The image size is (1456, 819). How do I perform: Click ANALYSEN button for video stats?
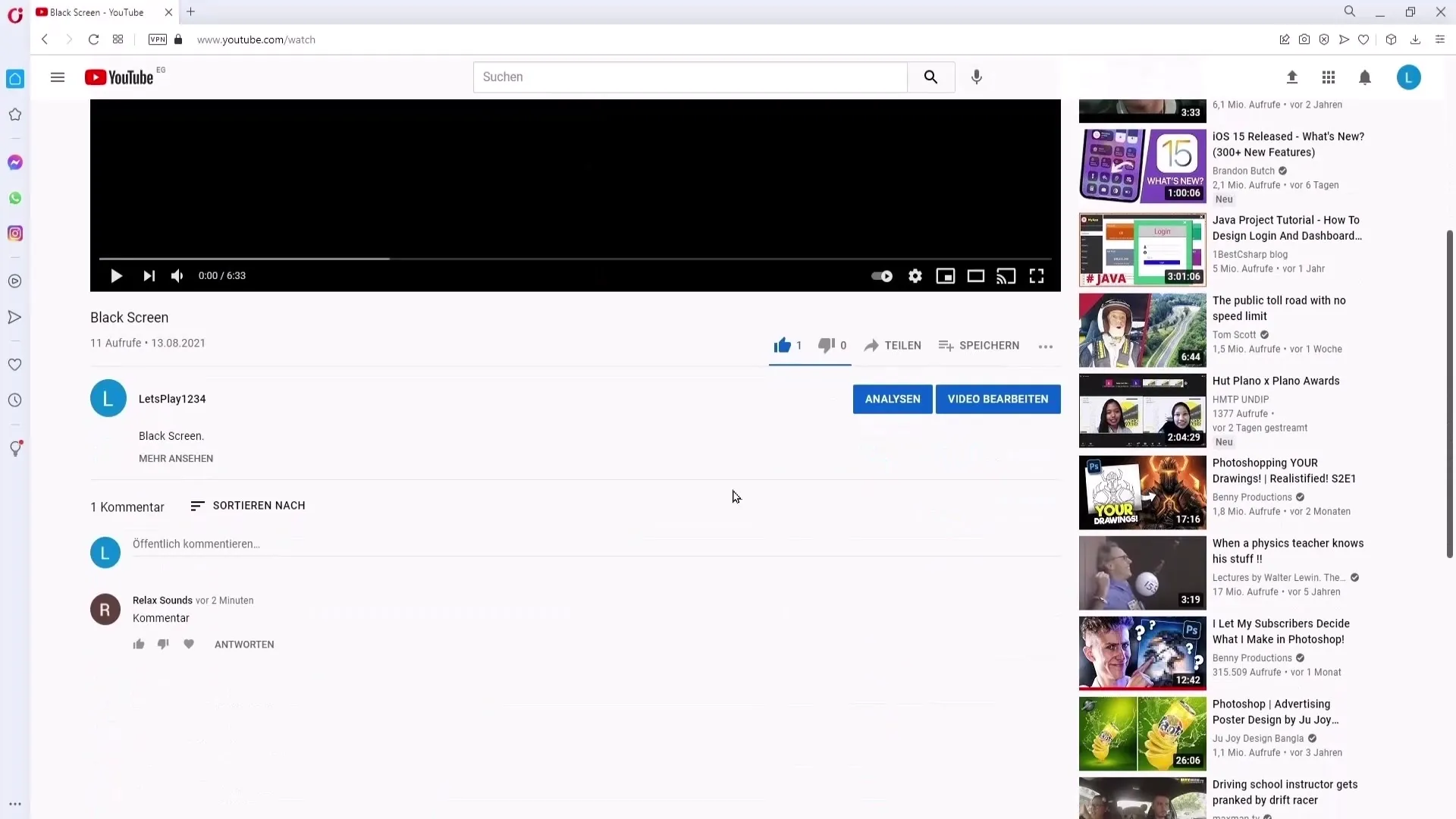tap(892, 398)
